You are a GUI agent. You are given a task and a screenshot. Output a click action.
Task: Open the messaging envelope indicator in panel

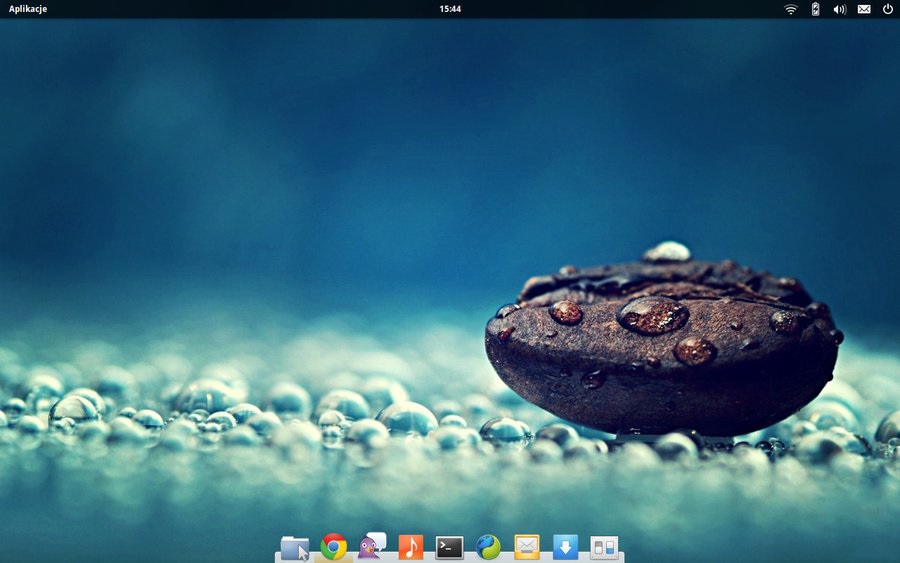click(x=864, y=9)
